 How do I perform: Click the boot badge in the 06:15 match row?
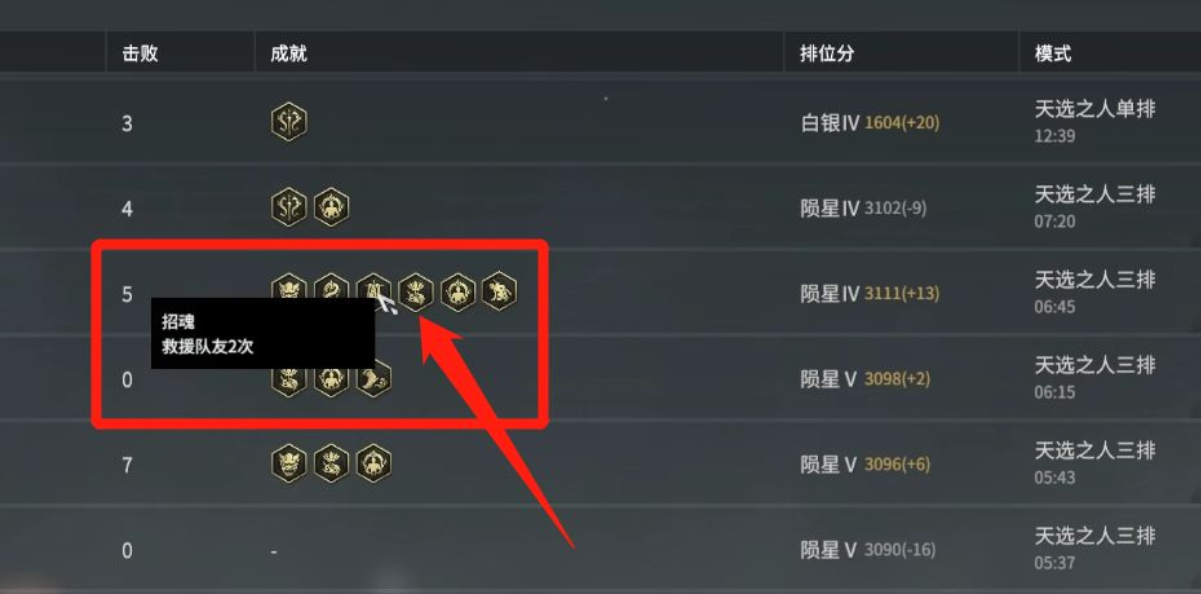click(x=374, y=378)
